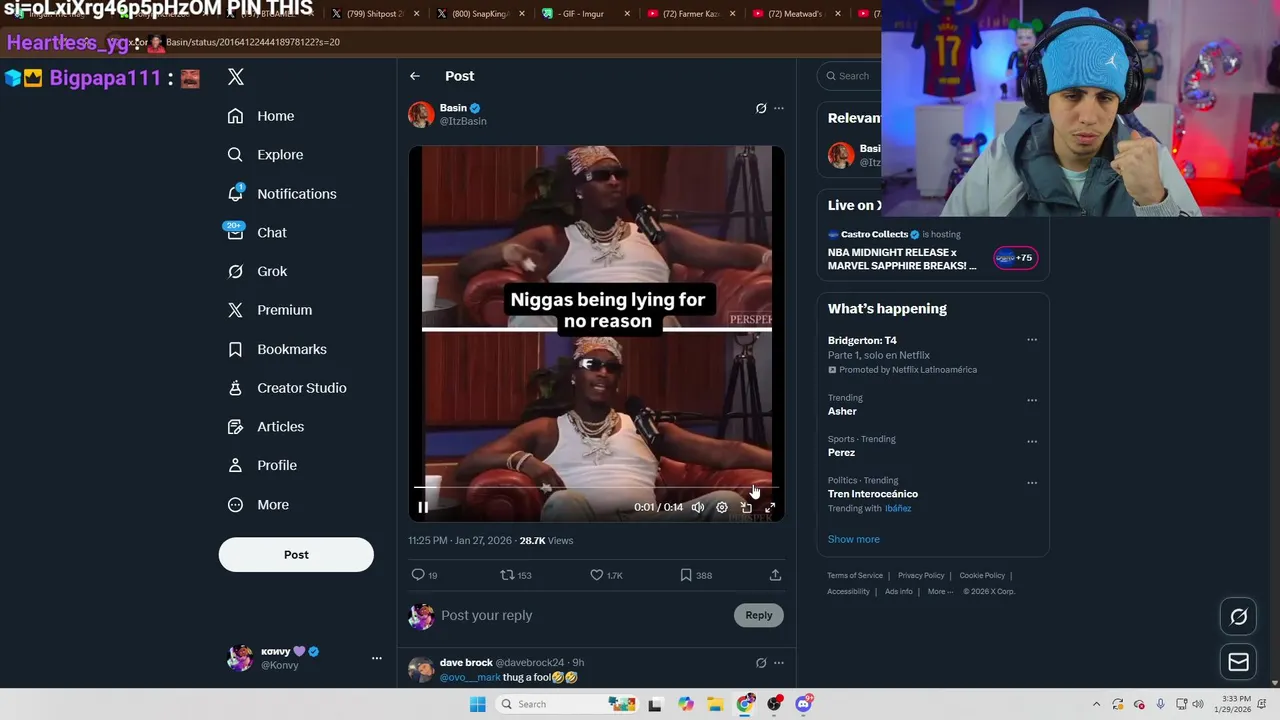Viewport: 1280px width, 720px height.
Task: Close the SnapKing browser tab
Action: pos(521,14)
